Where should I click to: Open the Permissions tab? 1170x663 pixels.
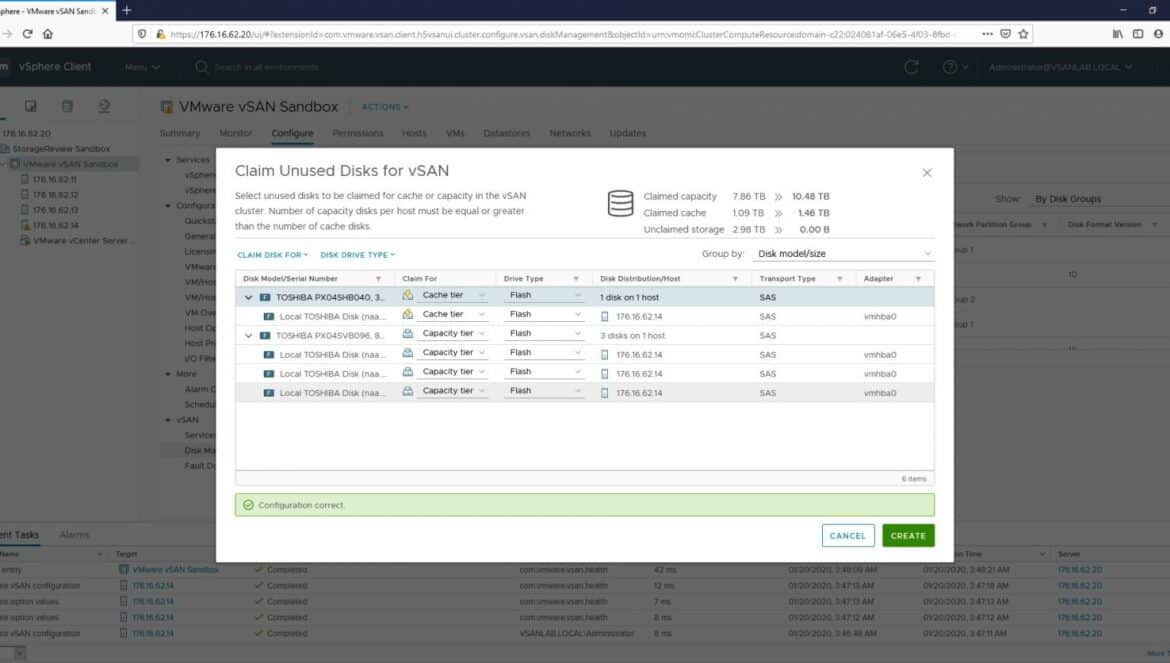point(357,133)
